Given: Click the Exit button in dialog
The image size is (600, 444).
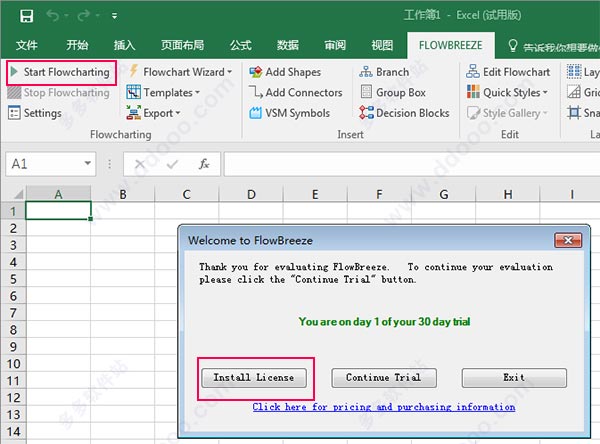Looking at the screenshot, I should click(514, 378).
